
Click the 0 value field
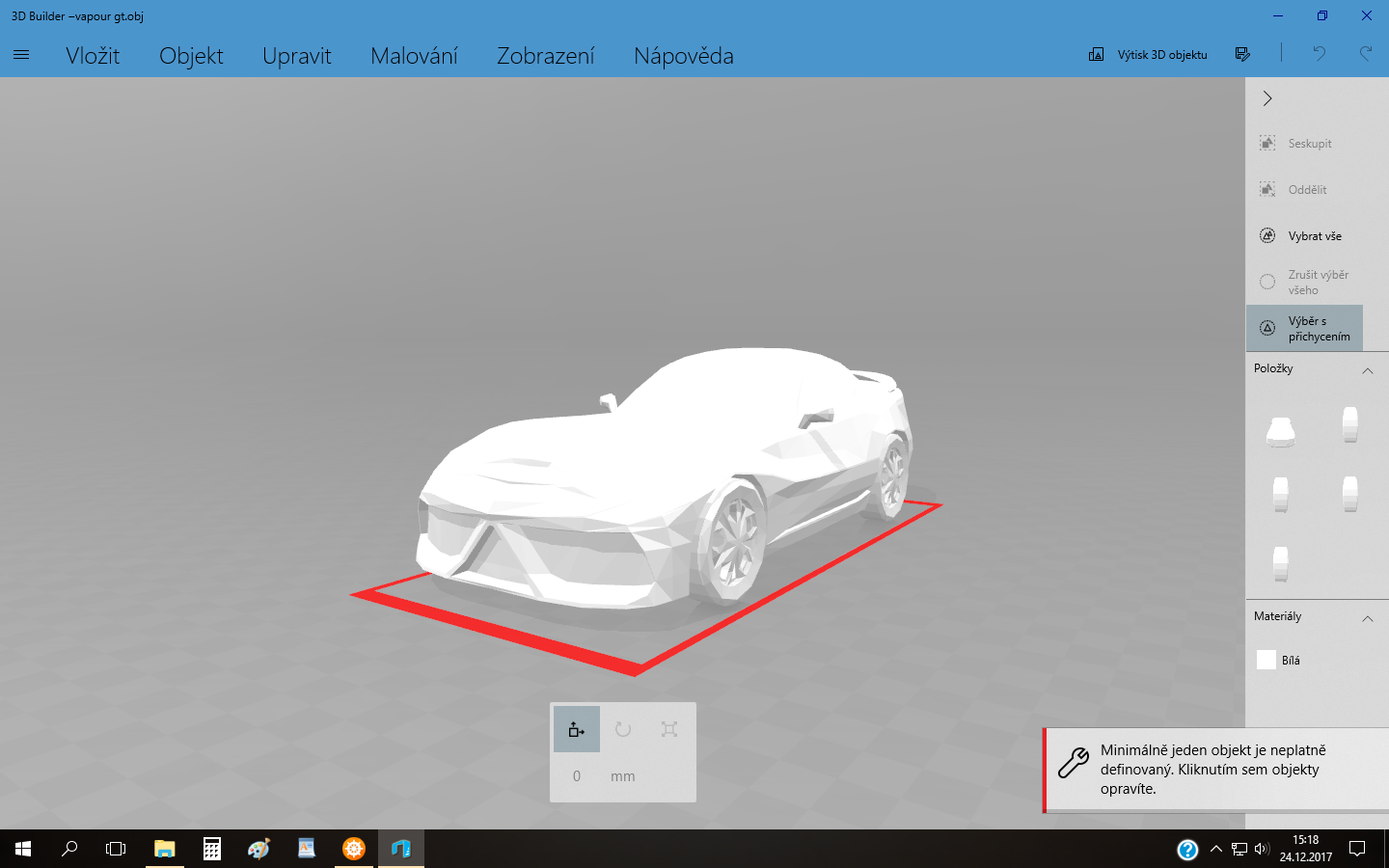(577, 775)
